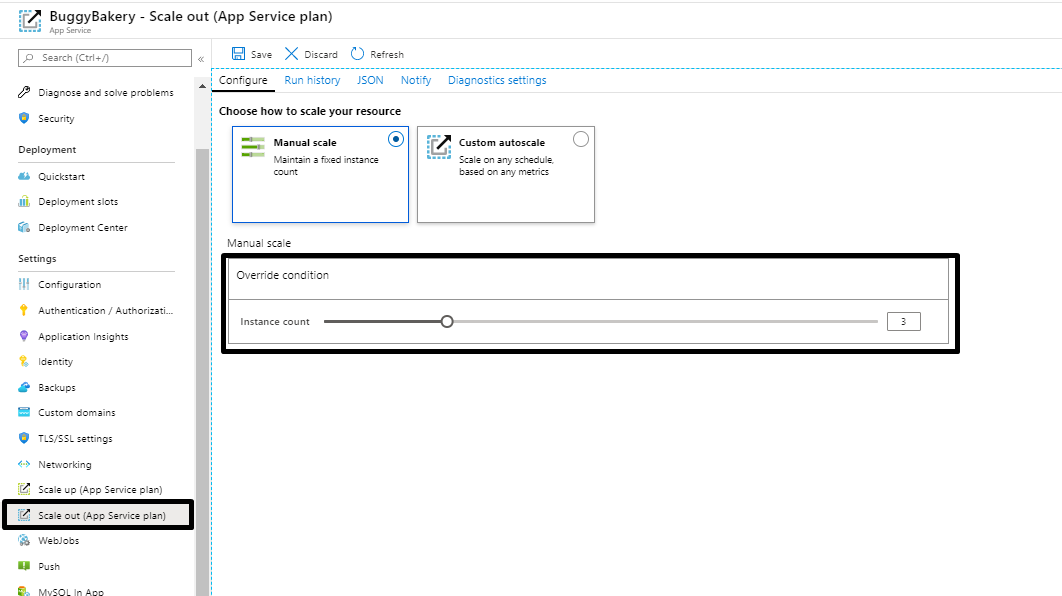Click the Refresh icon
The width and height of the screenshot is (1062, 596).
pos(358,54)
